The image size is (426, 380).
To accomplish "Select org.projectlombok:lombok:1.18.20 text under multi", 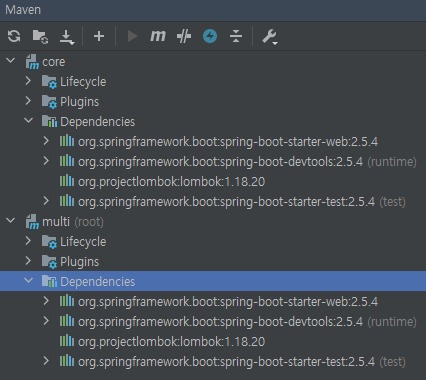I will [x=171, y=342].
